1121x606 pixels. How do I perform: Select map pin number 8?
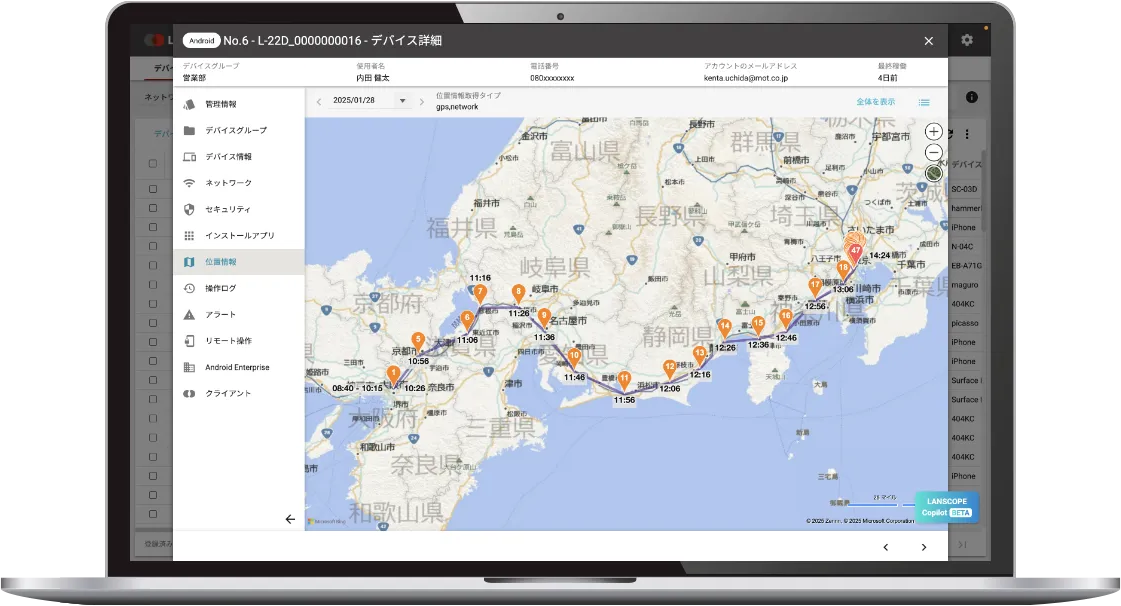tap(518, 294)
